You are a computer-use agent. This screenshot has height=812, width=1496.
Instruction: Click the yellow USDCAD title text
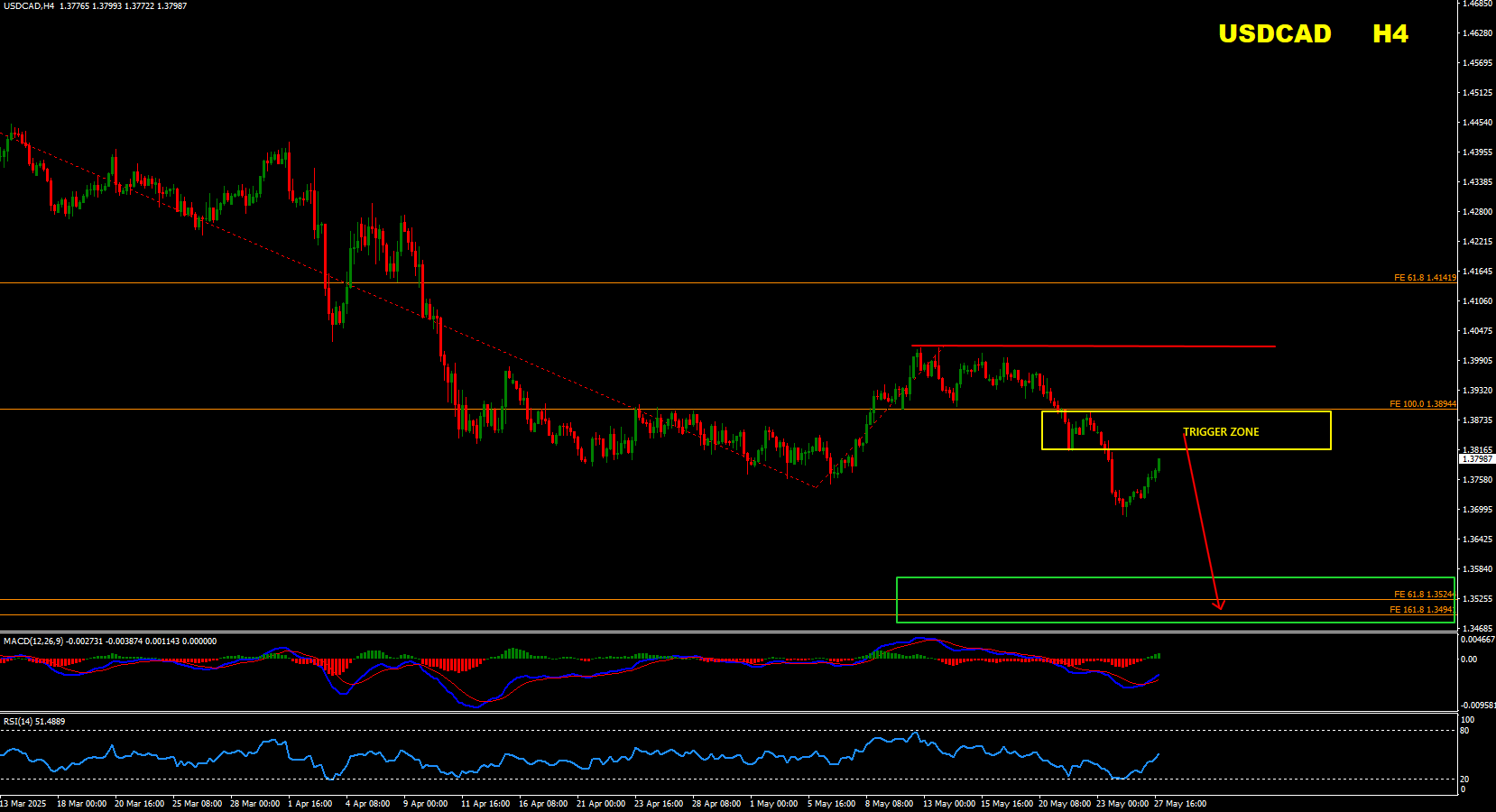pos(1274,34)
